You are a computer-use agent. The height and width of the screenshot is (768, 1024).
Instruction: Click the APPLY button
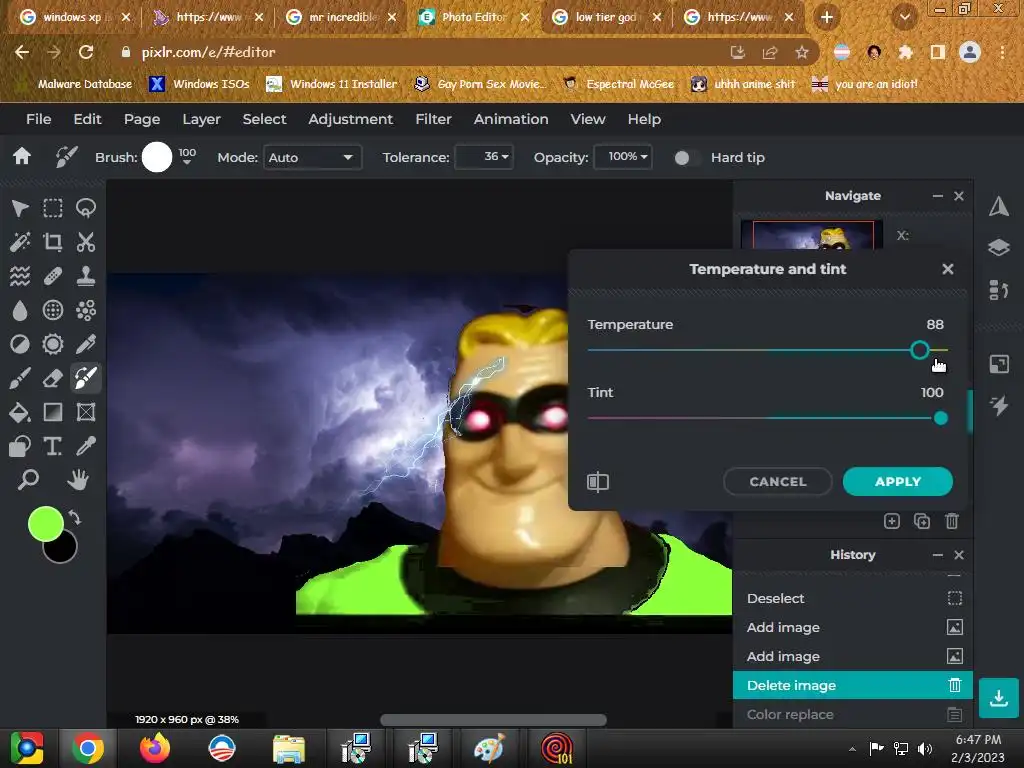[x=898, y=481]
